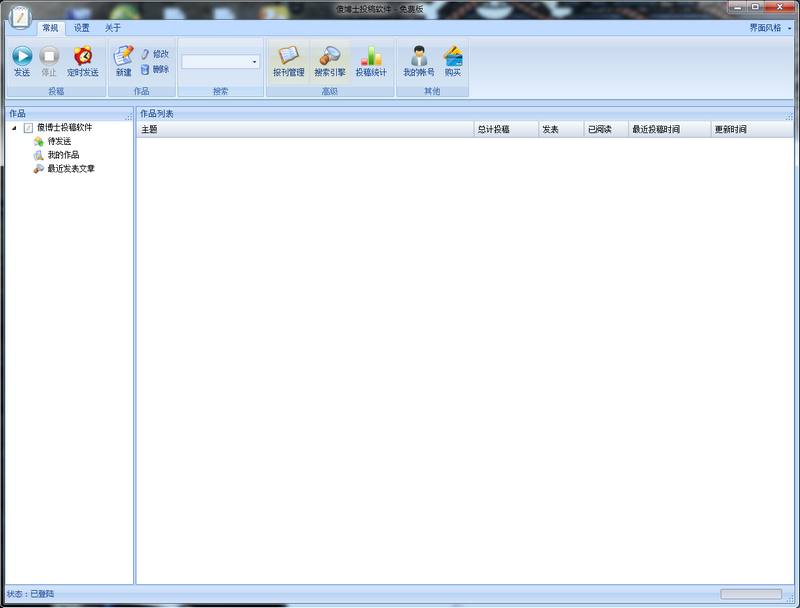The height and width of the screenshot is (608, 800).
Task: Select 最近发表文章 tree item
Action: point(71,169)
